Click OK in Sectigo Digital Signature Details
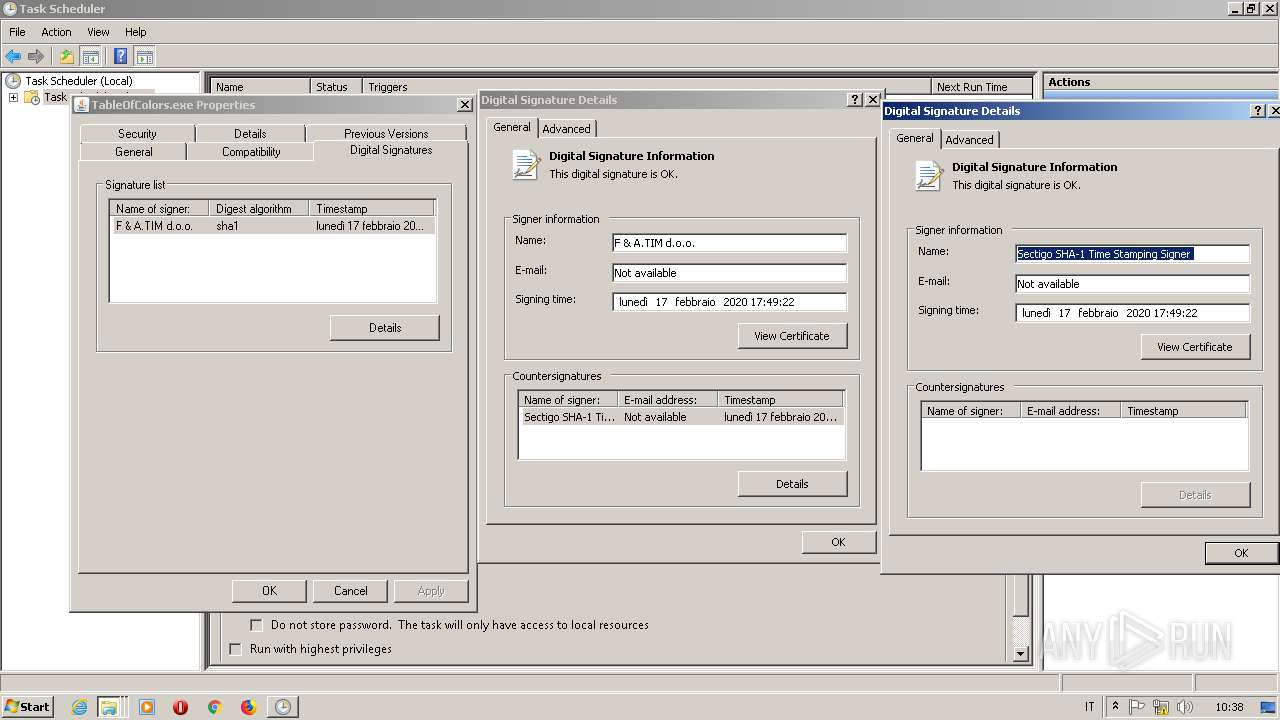The width and height of the screenshot is (1280, 720). coord(1241,553)
